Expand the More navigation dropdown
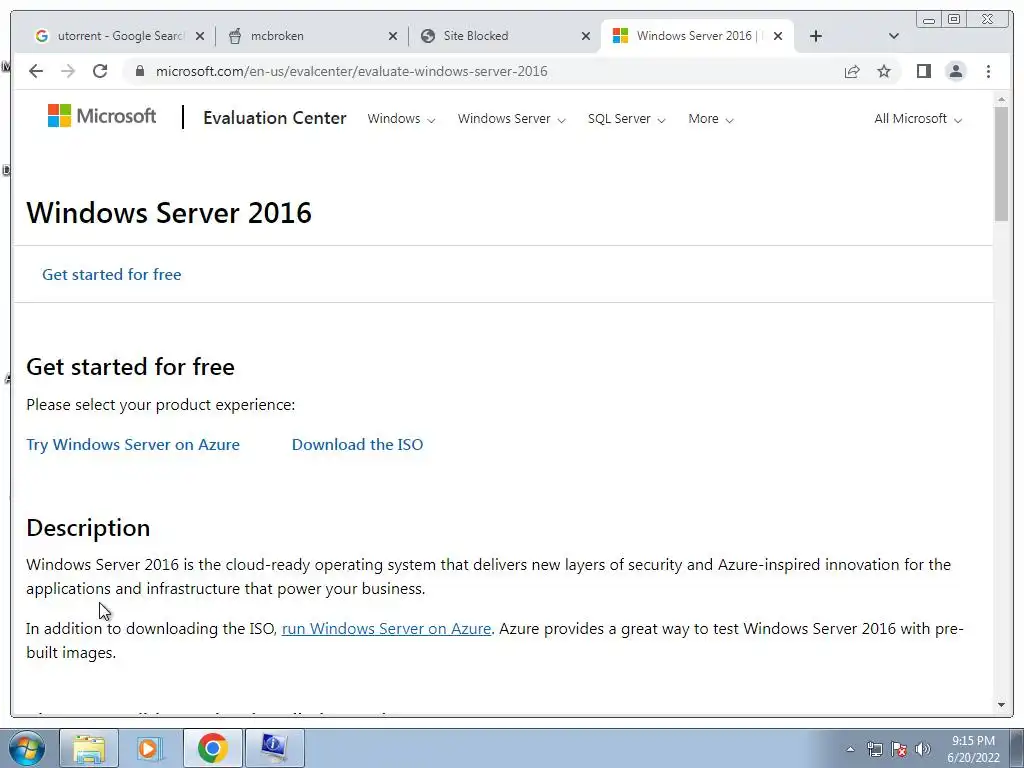Image resolution: width=1024 pixels, height=768 pixels. [x=711, y=119]
